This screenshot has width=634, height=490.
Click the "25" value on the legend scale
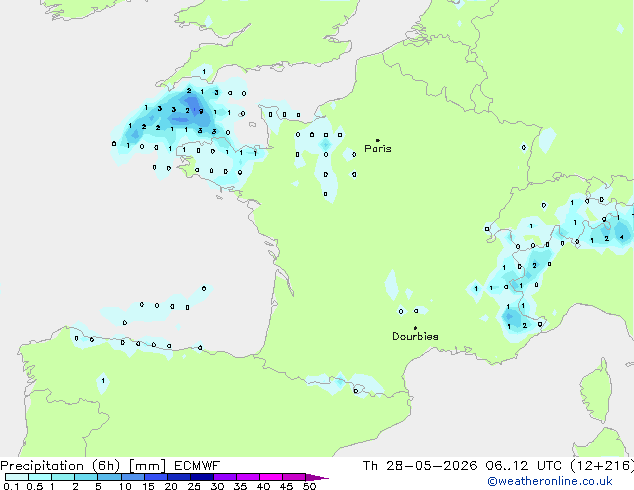point(194,486)
